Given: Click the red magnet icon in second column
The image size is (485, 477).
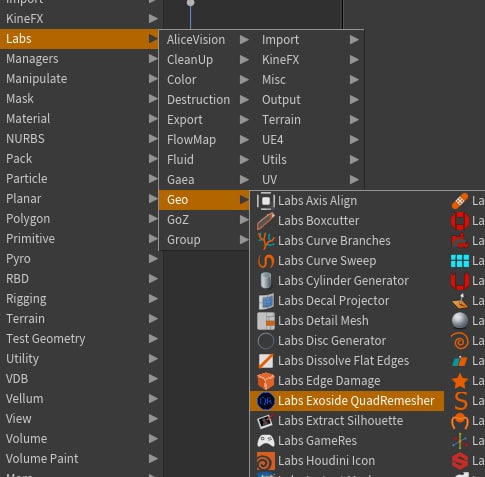Looking at the screenshot, I should [x=460, y=281].
